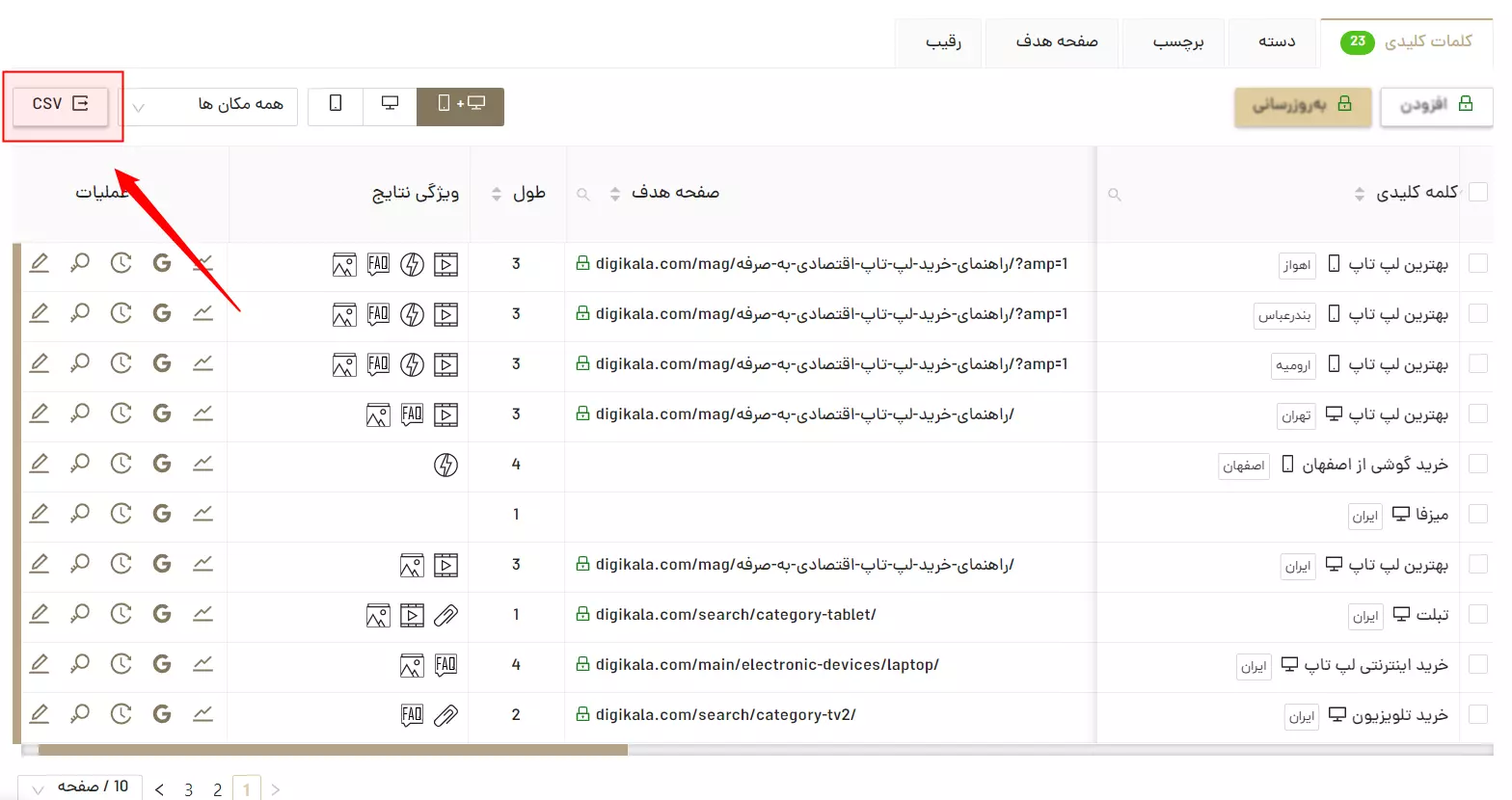This screenshot has width=1512, height=800.
Task: Go to page 2 in pagination
Action: [x=218, y=789]
